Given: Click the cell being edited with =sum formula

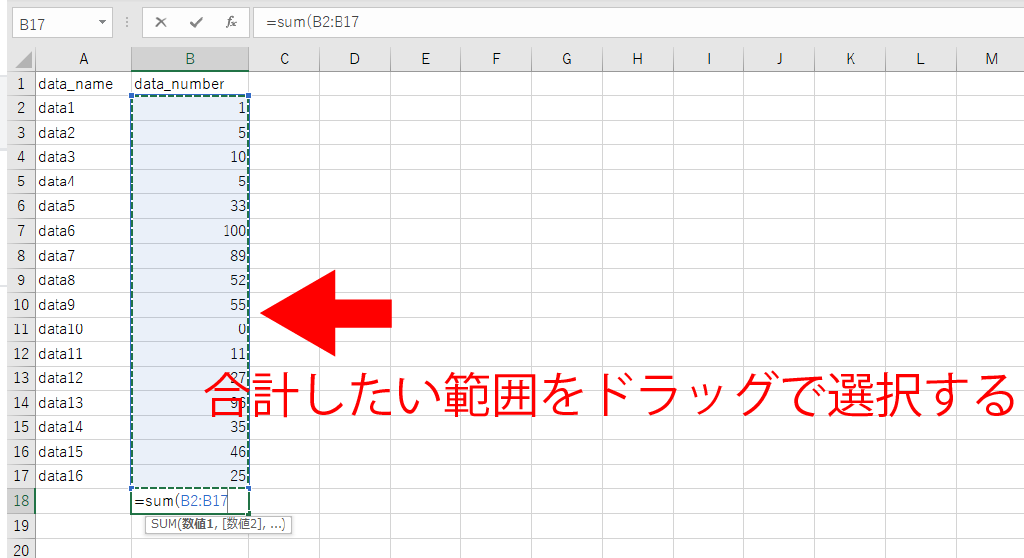Looking at the screenshot, I should (189, 501).
